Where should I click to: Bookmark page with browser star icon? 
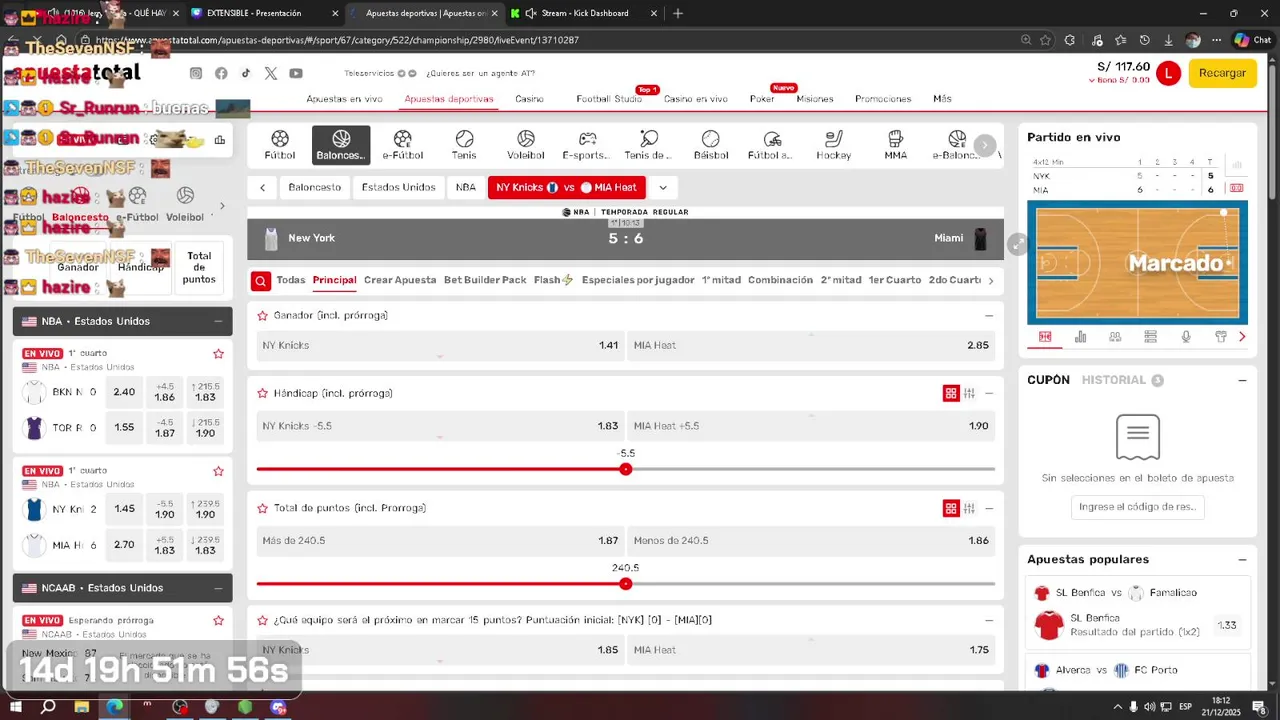[1045, 40]
